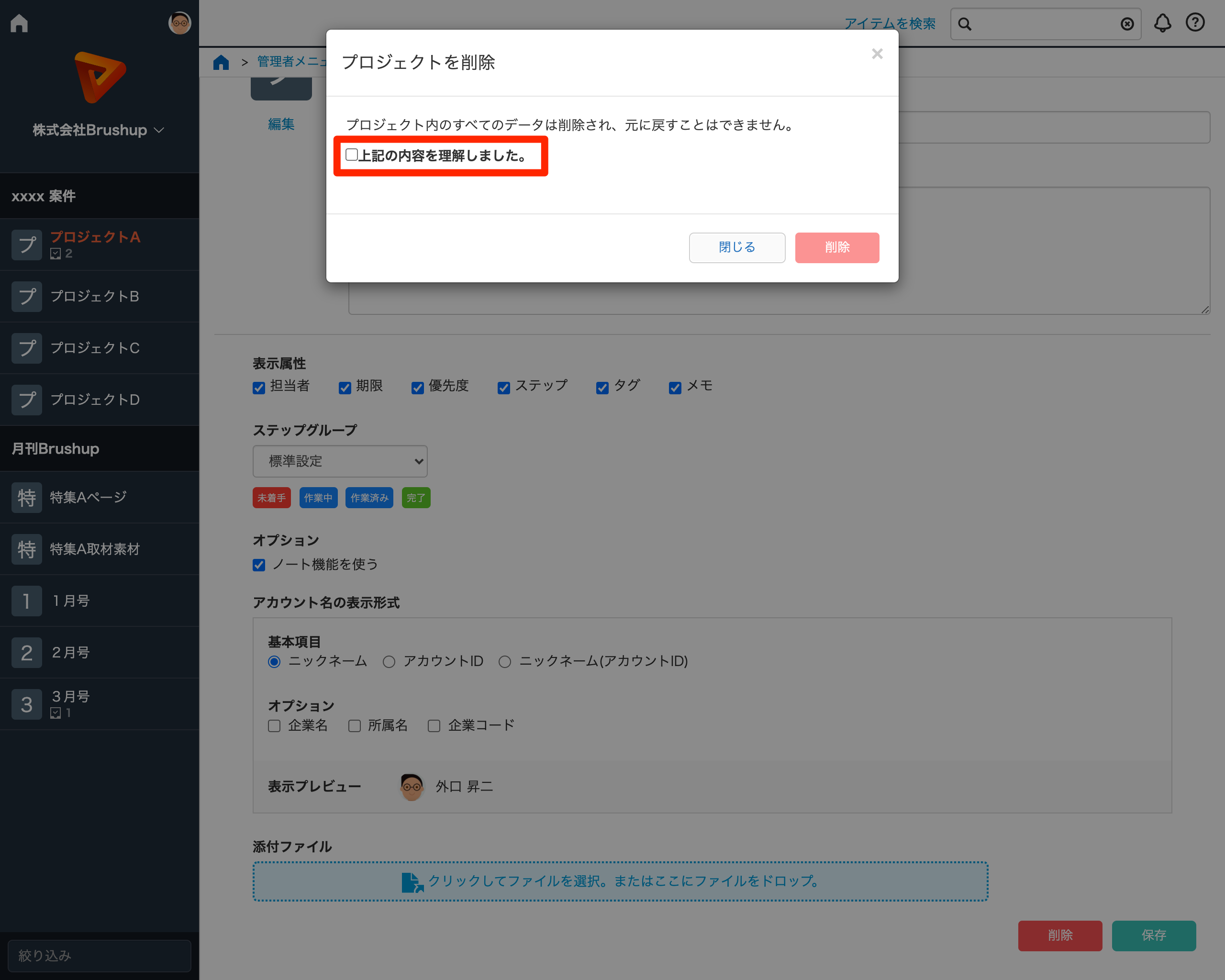The height and width of the screenshot is (980, 1225).
Task: Focus the 絞り込み filter field
Action: (x=100, y=956)
